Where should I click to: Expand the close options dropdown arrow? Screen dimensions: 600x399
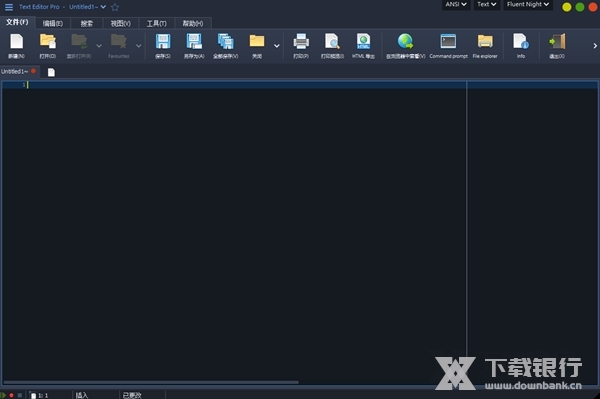[277, 46]
